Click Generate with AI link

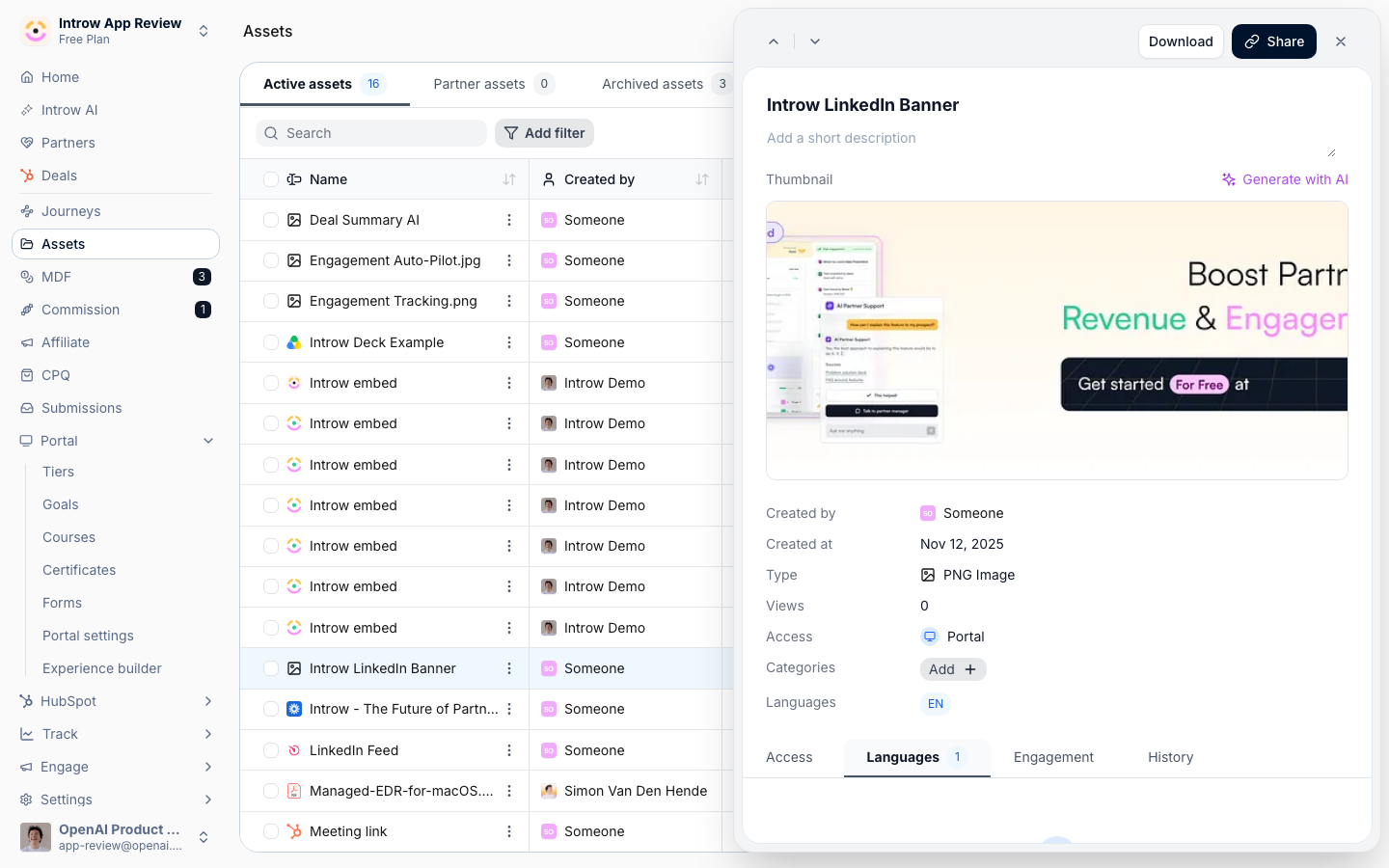coord(1285,179)
